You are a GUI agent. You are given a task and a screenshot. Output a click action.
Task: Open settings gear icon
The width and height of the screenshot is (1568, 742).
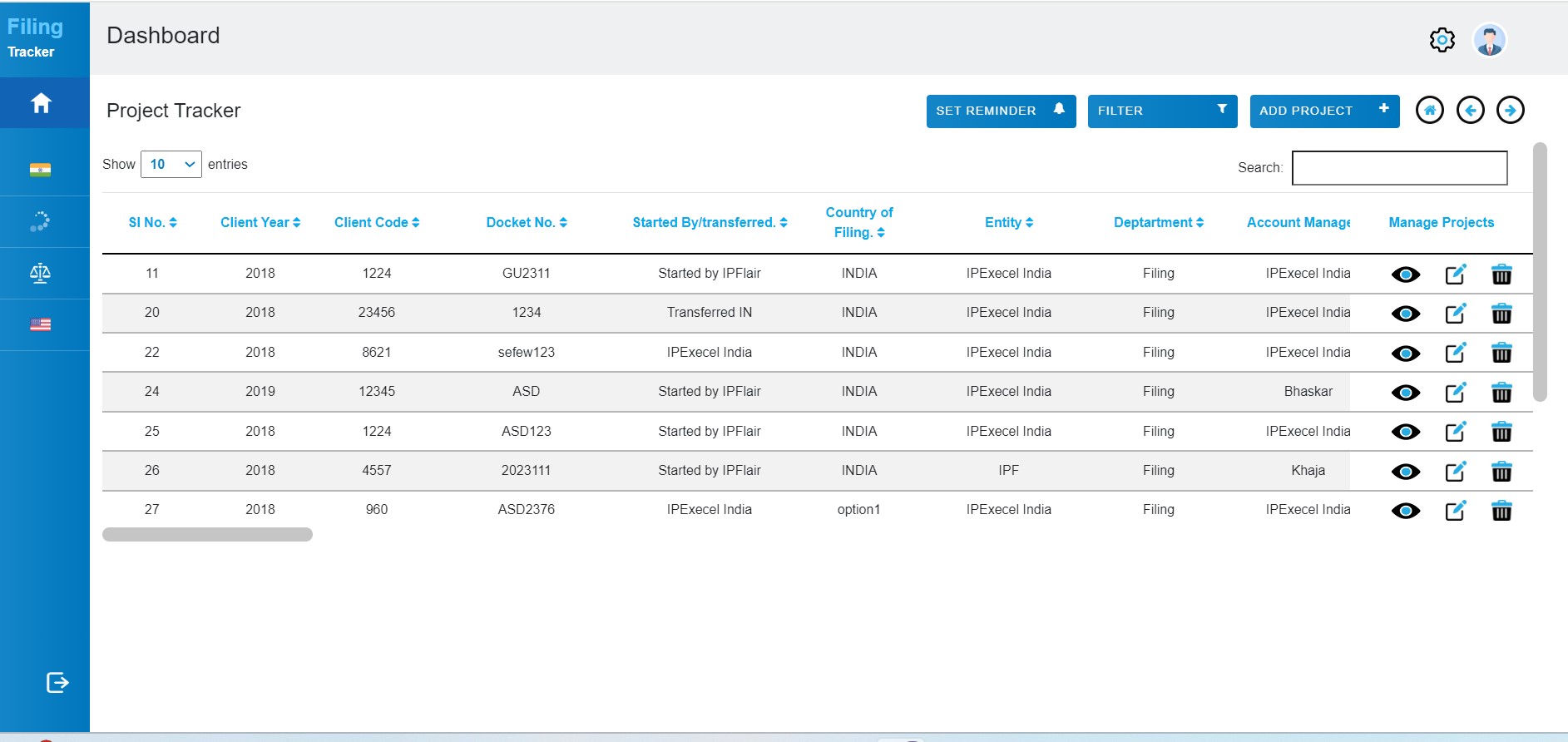[1442, 40]
